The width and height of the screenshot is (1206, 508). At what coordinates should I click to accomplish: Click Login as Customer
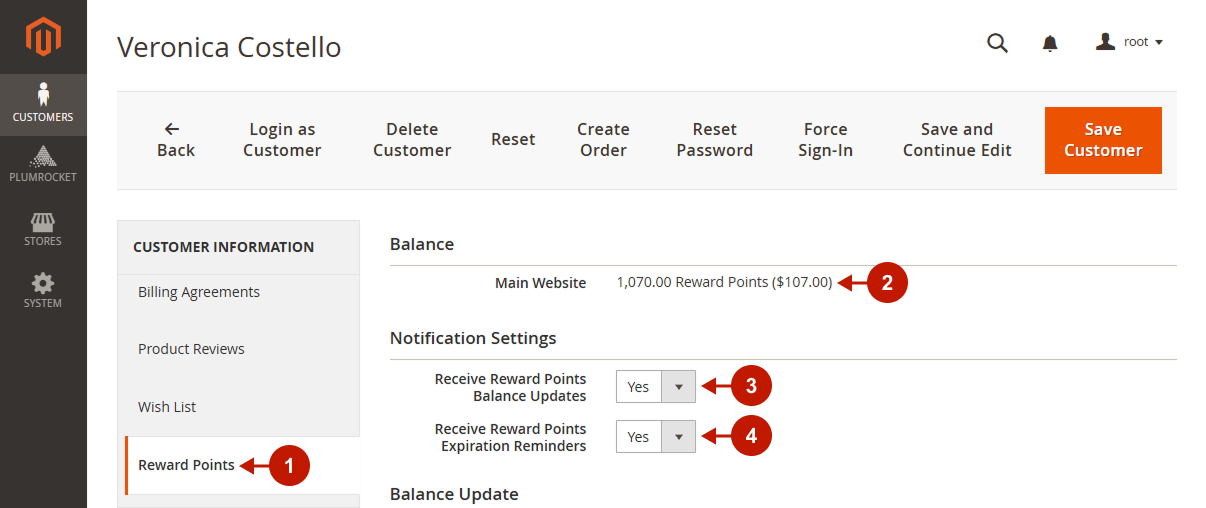[x=282, y=140]
